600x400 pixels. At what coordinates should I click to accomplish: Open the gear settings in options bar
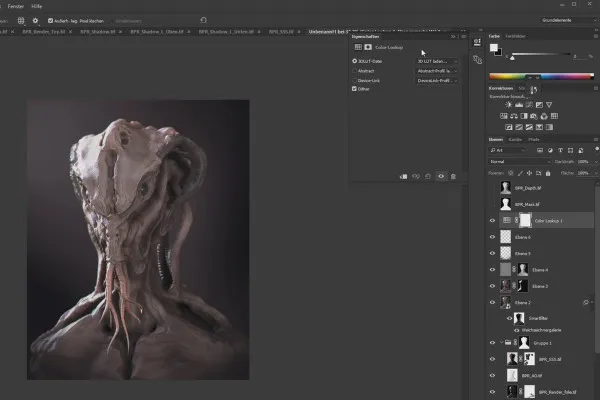pyautogui.click(x=35, y=21)
